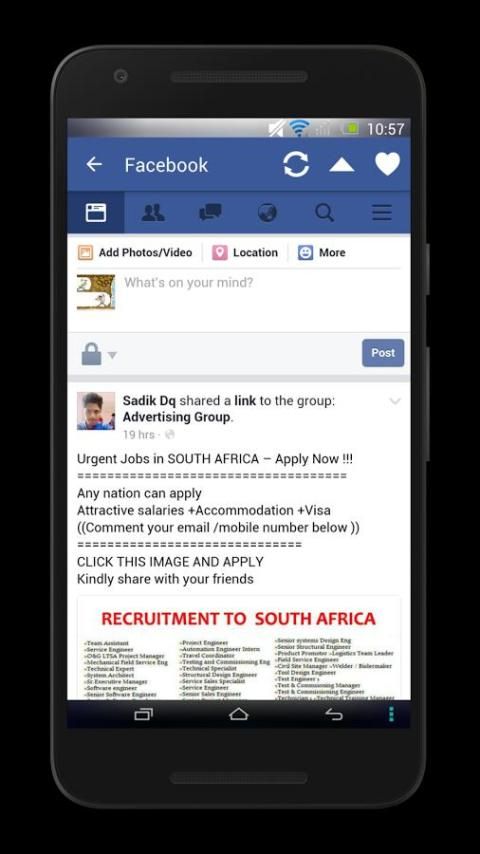This screenshot has height=854, width=480.
Task: Tap the refresh icon in header
Action: pos(296,164)
